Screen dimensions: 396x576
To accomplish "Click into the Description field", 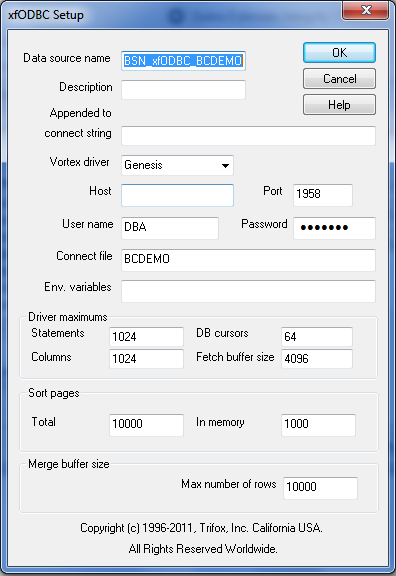I will 183,90.
